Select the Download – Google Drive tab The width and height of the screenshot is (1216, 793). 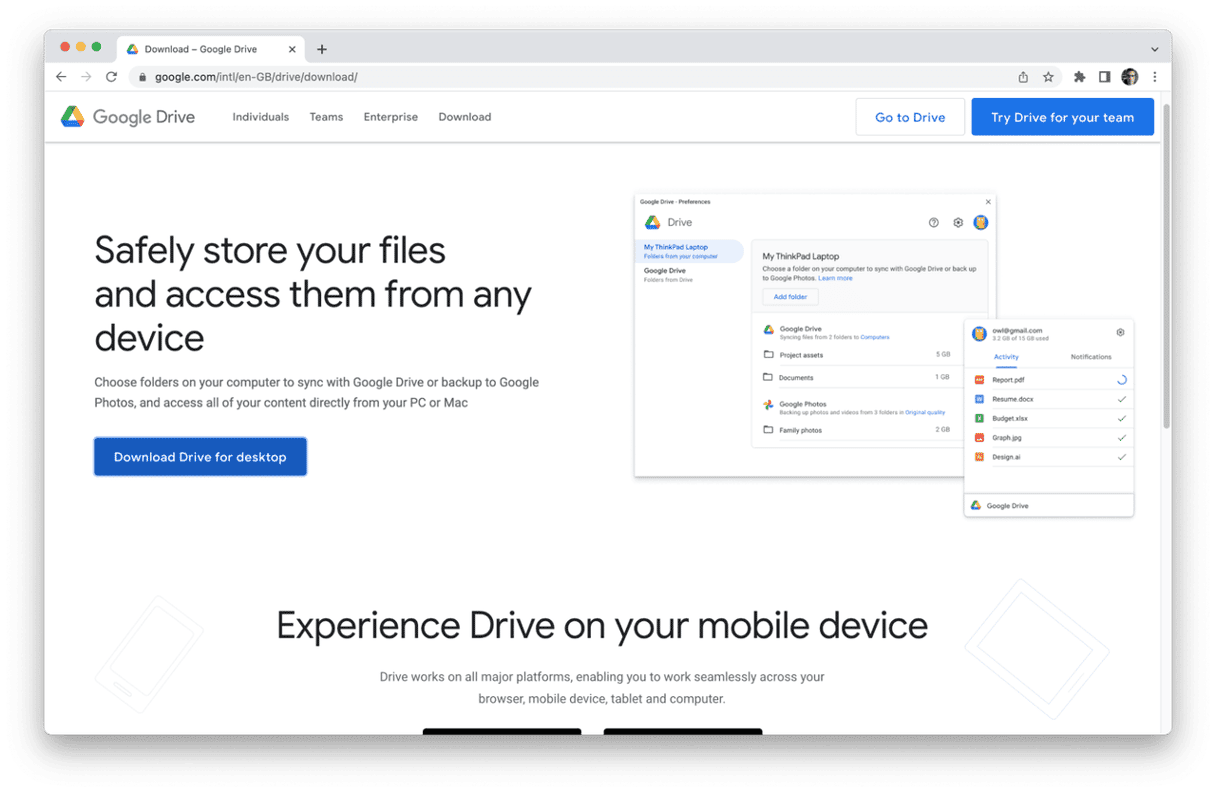pos(212,49)
